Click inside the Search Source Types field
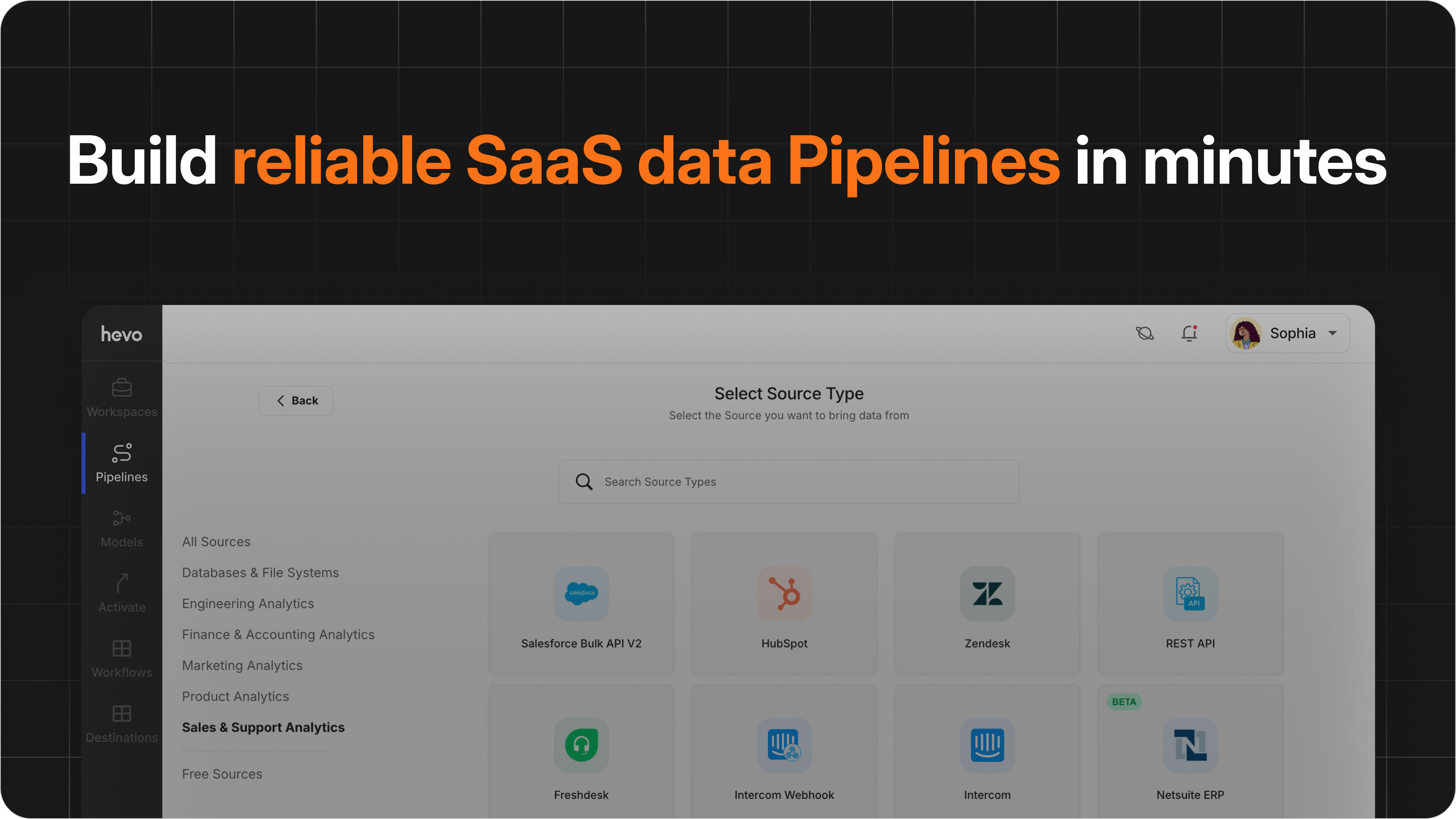This screenshot has width=1456, height=819. 788,482
